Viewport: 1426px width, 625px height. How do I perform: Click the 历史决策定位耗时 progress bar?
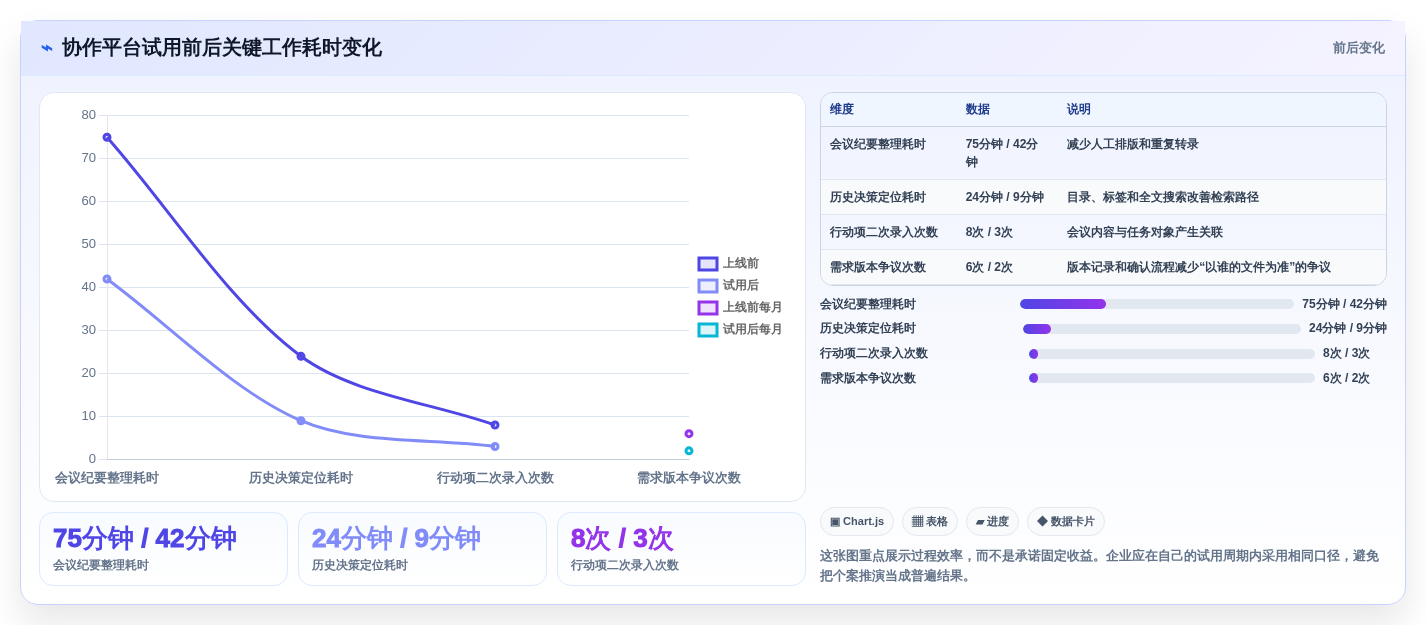pos(1162,329)
